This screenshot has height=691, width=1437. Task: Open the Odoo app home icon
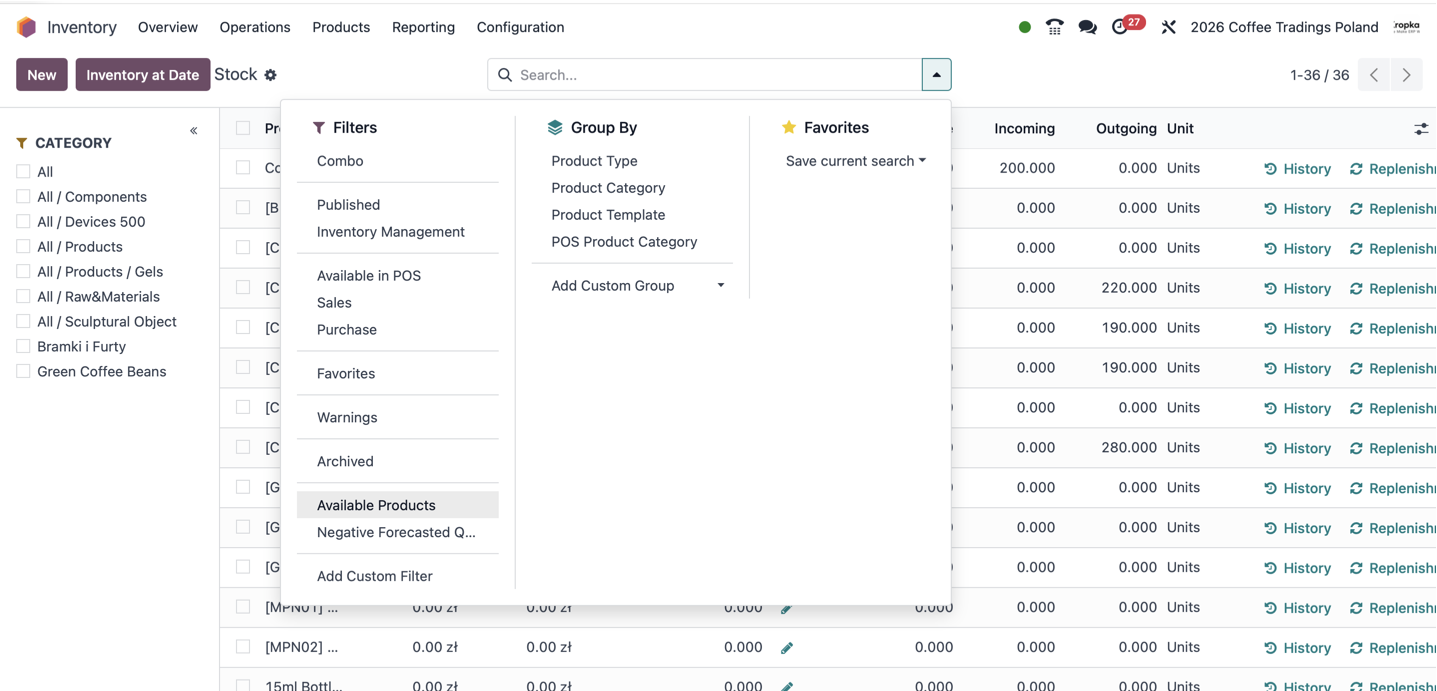(x=27, y=27)
